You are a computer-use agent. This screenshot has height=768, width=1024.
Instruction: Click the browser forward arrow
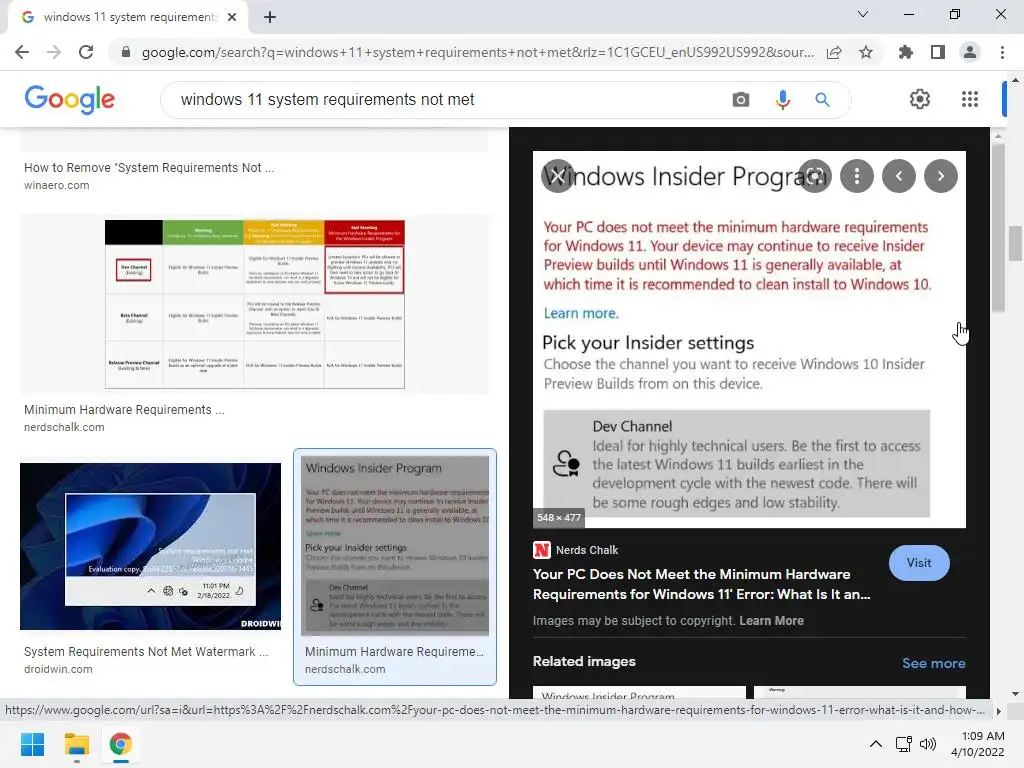pos(54,52)
